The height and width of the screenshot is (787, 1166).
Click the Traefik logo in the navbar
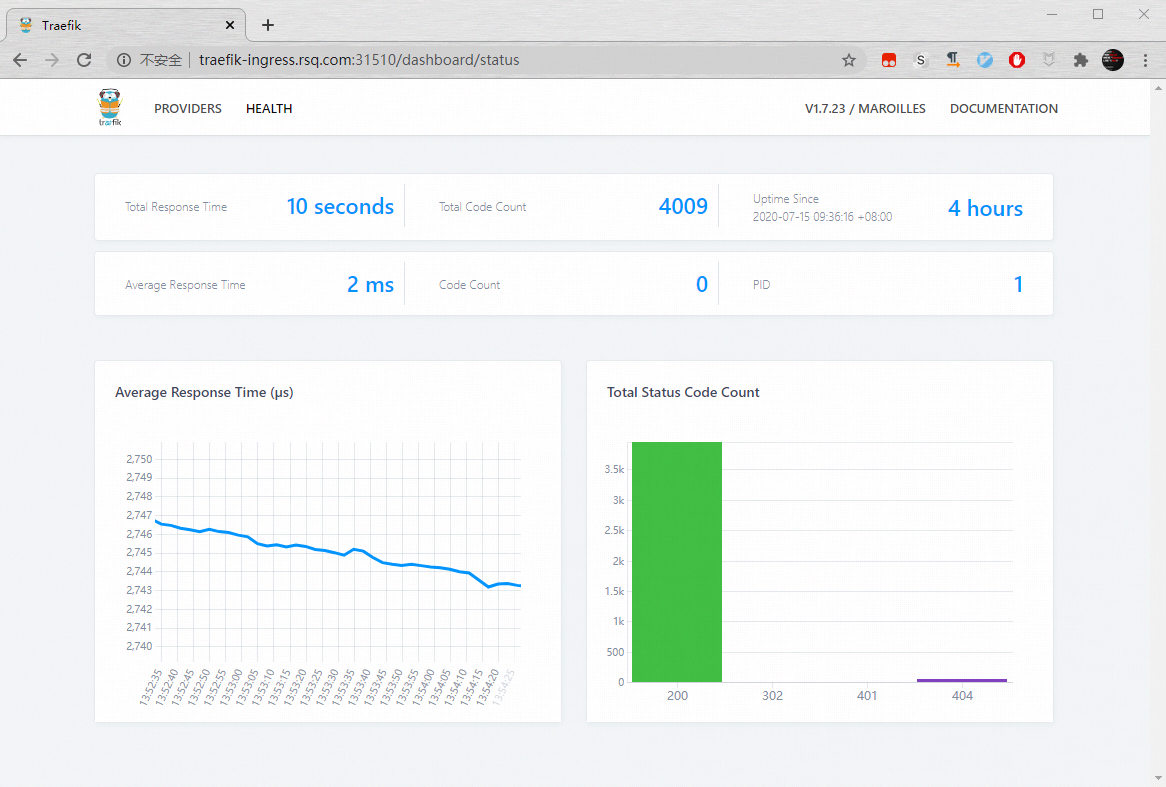(109, 106)
